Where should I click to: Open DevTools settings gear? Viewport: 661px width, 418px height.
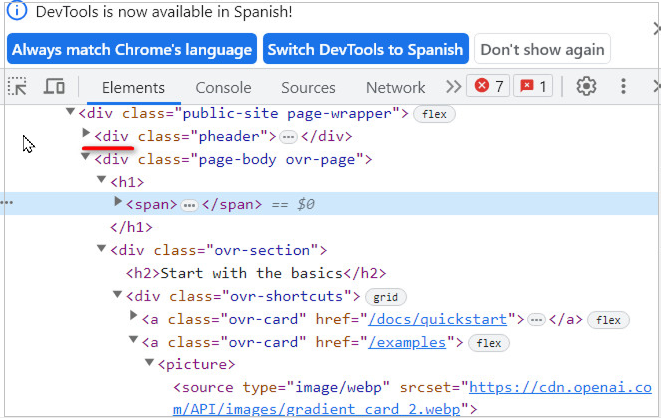click(x=587, y=87)
